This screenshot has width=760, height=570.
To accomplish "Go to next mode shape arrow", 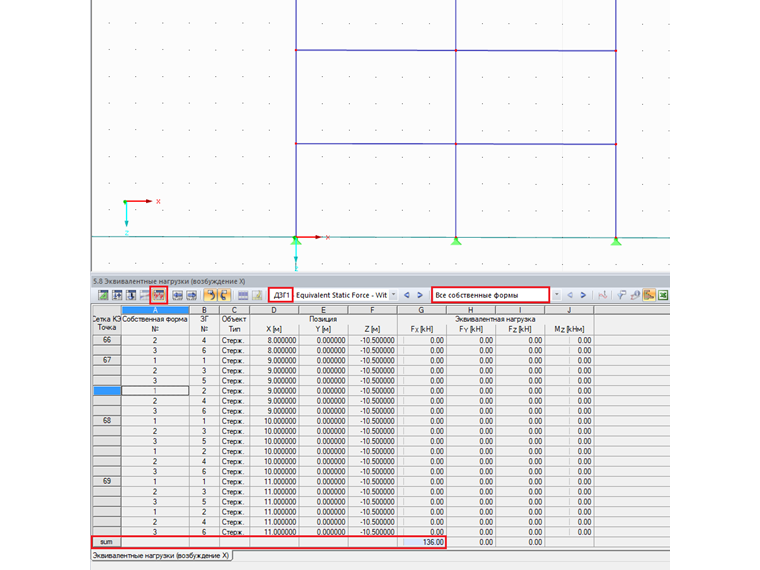I will click(583, 295).
